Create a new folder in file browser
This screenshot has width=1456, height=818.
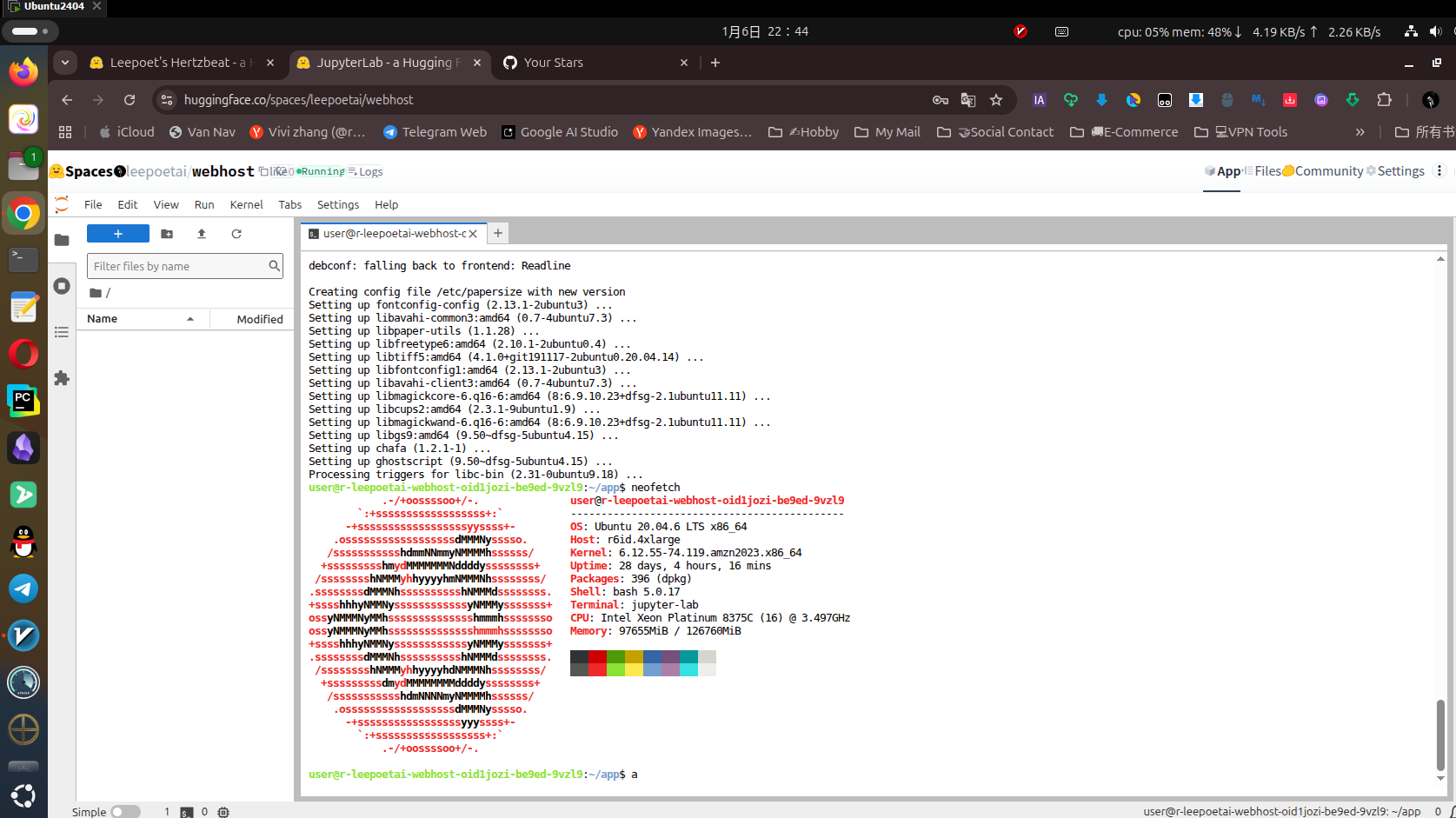[x=167, y=234]
